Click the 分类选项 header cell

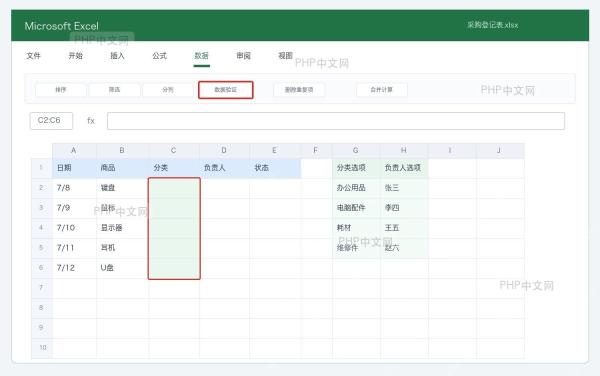[356, 168]
